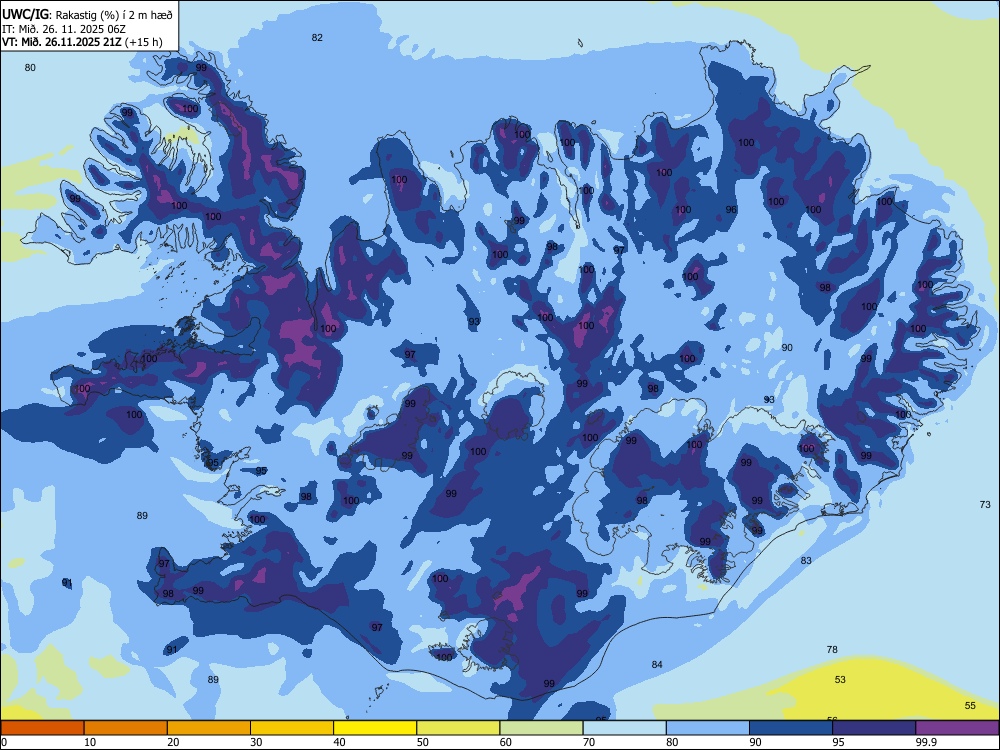Click the purple above-99.9 legend swatch
Image resolution: width=1000 pixels, height=750 pixels.
coord(957,728)
